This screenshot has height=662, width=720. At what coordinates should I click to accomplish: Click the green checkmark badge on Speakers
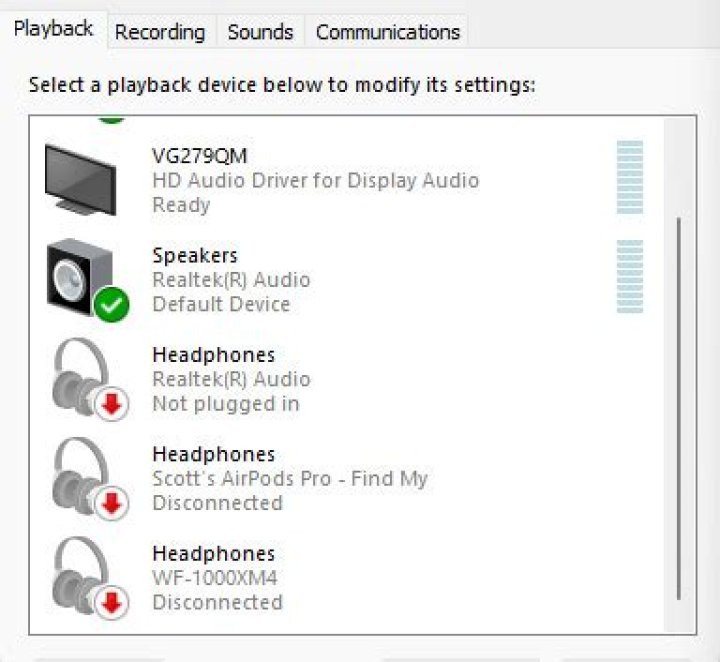[112, 304]
